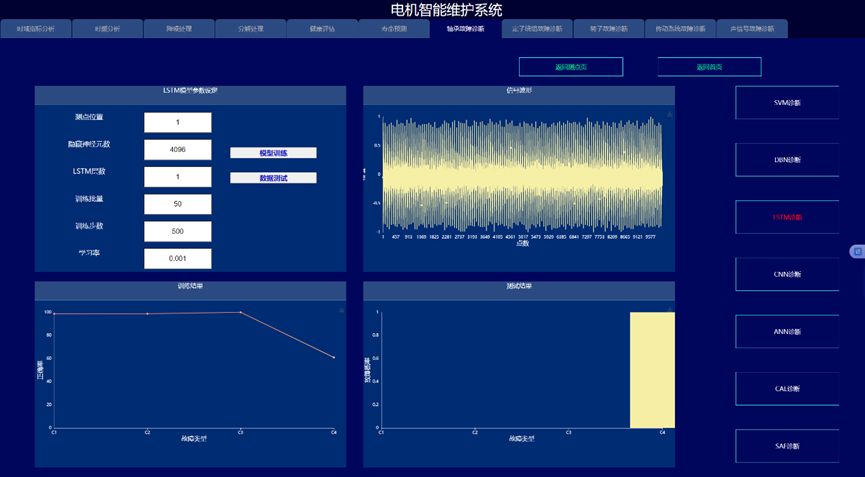Click the 训练步数 input showing 500

point(177,232)
